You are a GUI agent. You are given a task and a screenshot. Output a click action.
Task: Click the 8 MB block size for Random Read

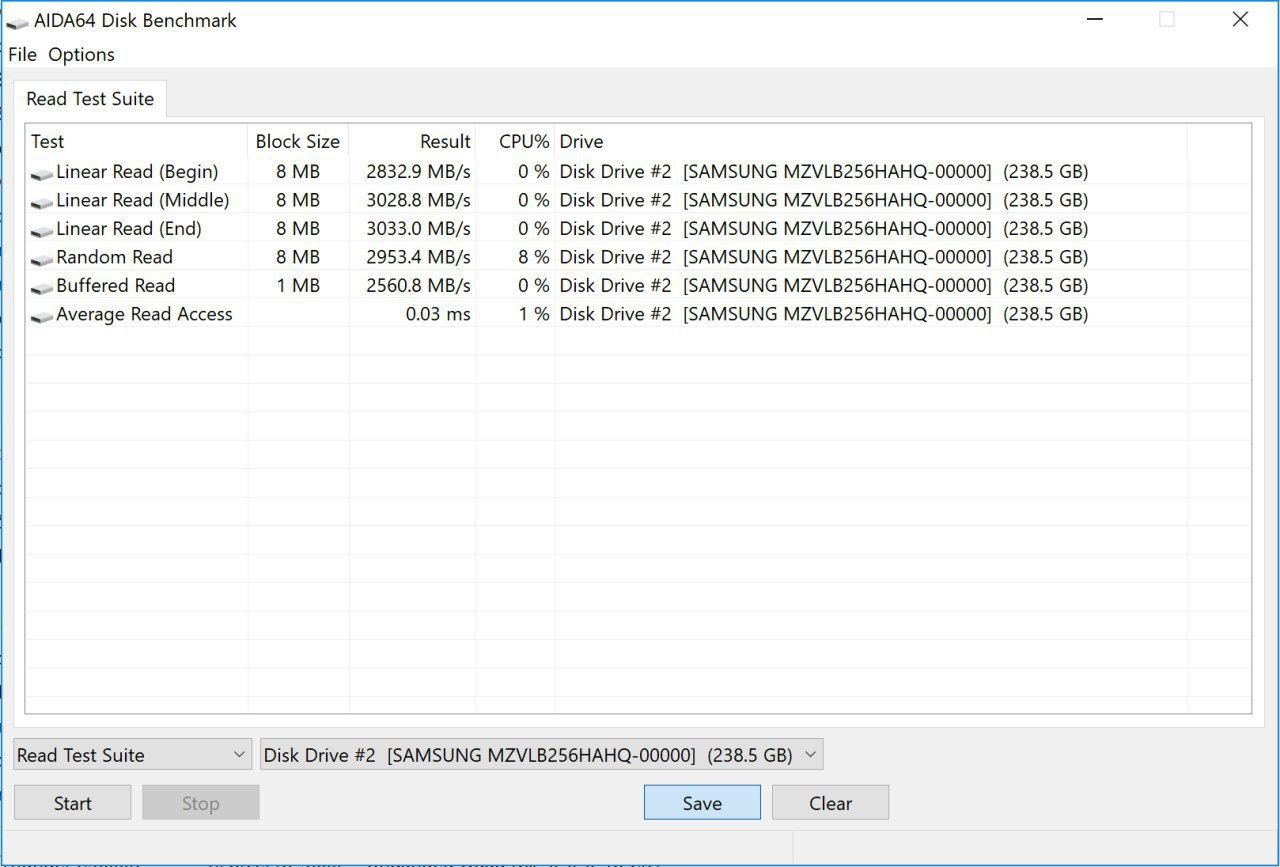(298, 257)
